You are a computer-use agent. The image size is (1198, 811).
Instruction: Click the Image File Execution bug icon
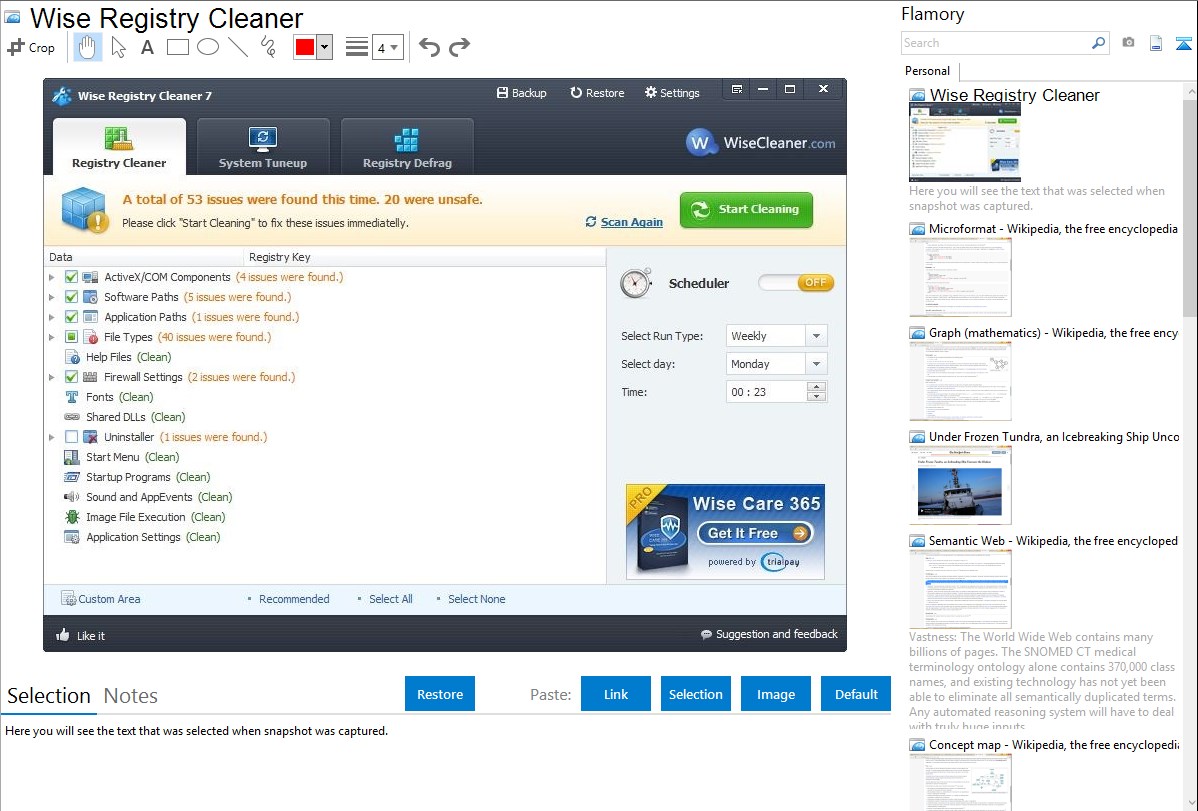pyautogui.click(x=72, y=517)
